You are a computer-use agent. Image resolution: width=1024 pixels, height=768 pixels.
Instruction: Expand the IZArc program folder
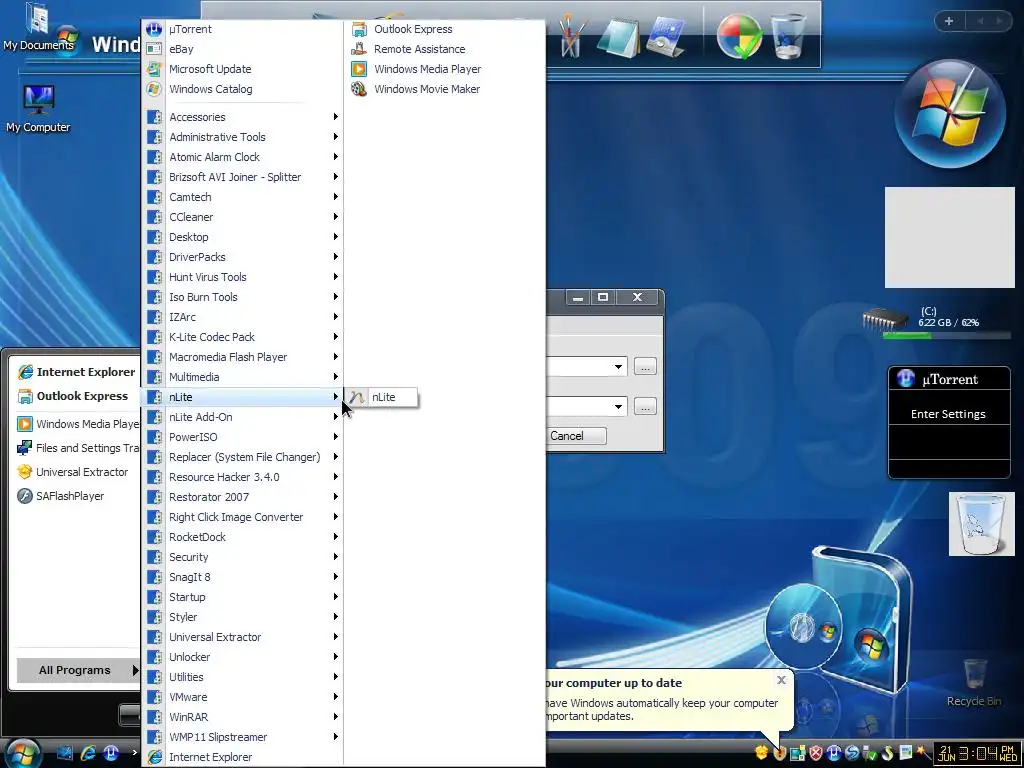[x=242, y=317]
